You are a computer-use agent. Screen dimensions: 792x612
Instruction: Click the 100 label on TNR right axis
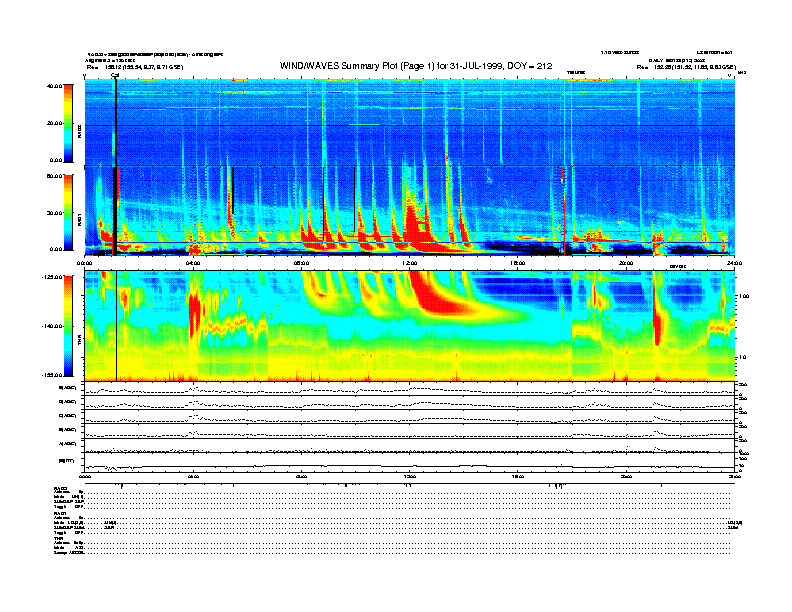pos(744,296)
